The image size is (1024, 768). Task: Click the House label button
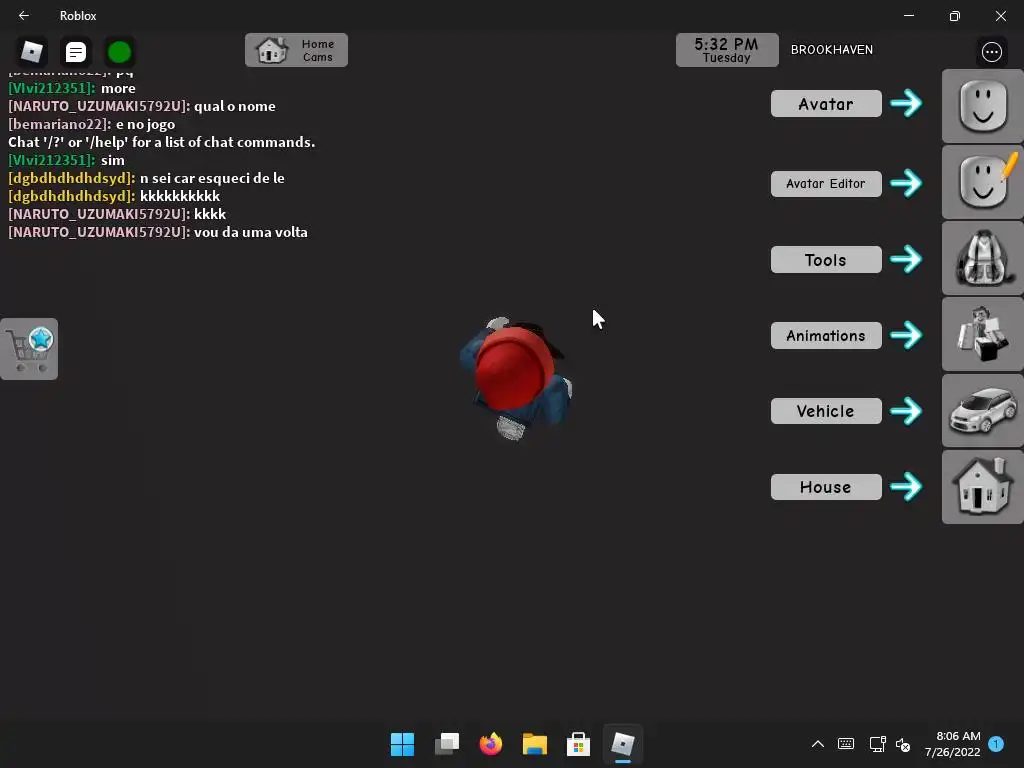tap(826, 487)
